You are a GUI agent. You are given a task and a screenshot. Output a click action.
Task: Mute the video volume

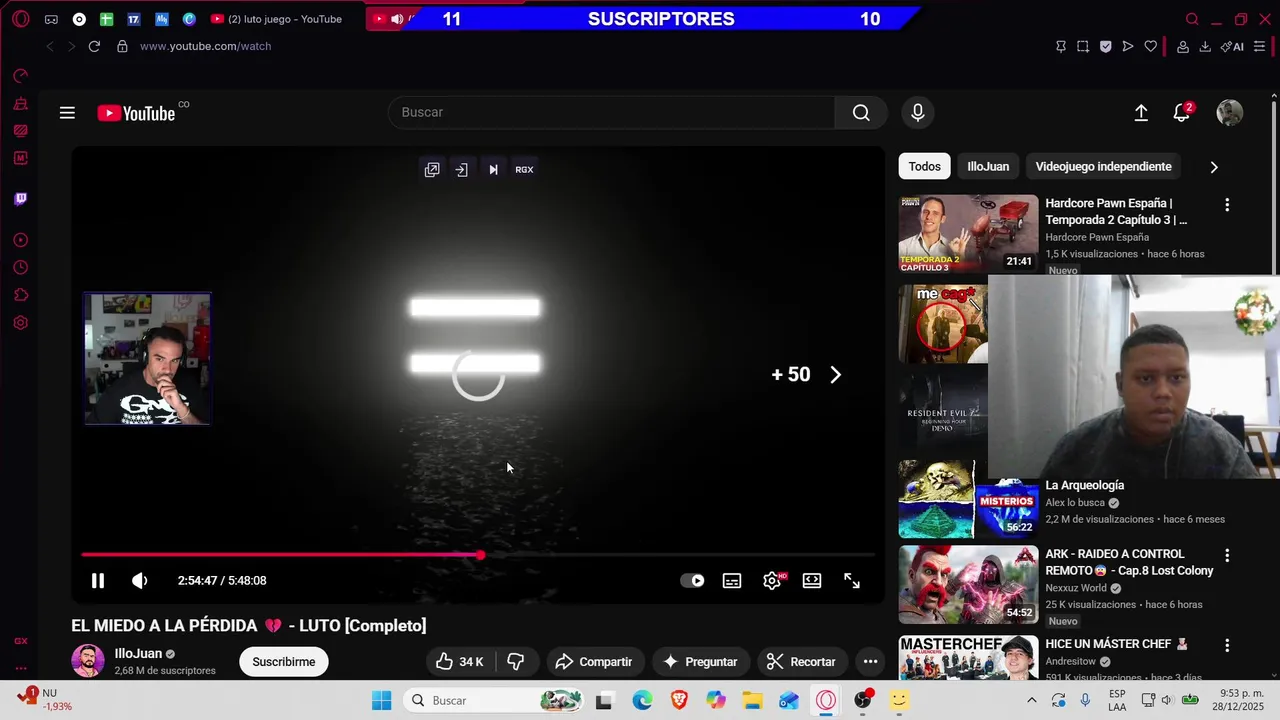pos(140,581)
